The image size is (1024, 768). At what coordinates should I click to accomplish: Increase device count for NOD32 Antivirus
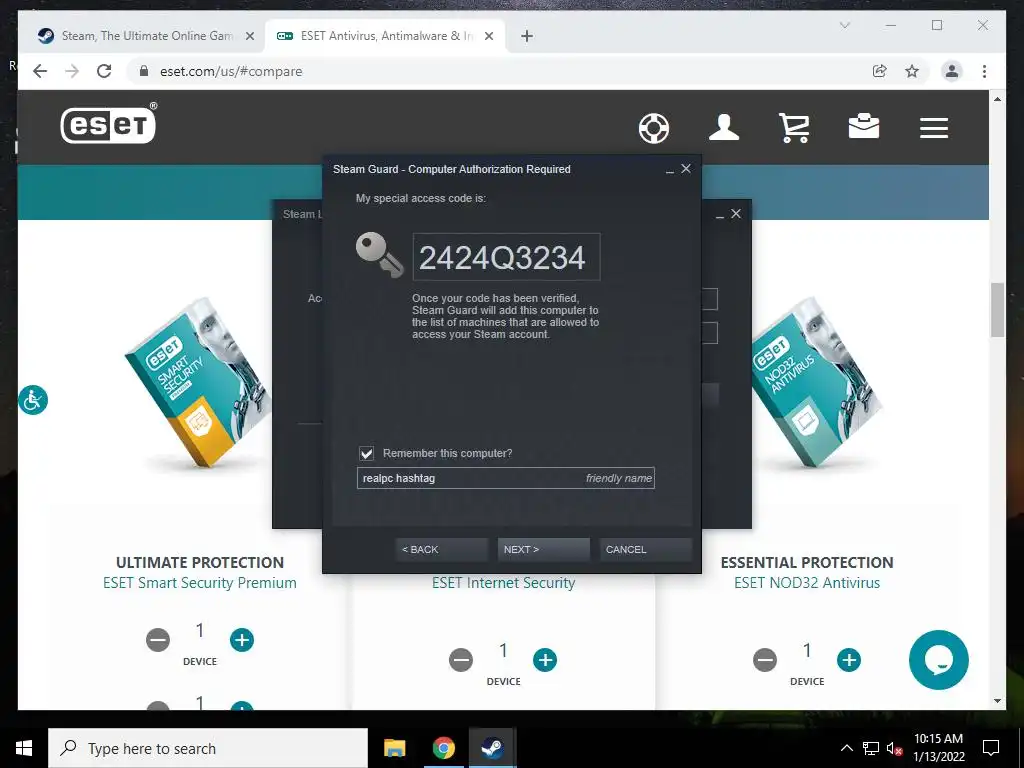pos(849,660)
